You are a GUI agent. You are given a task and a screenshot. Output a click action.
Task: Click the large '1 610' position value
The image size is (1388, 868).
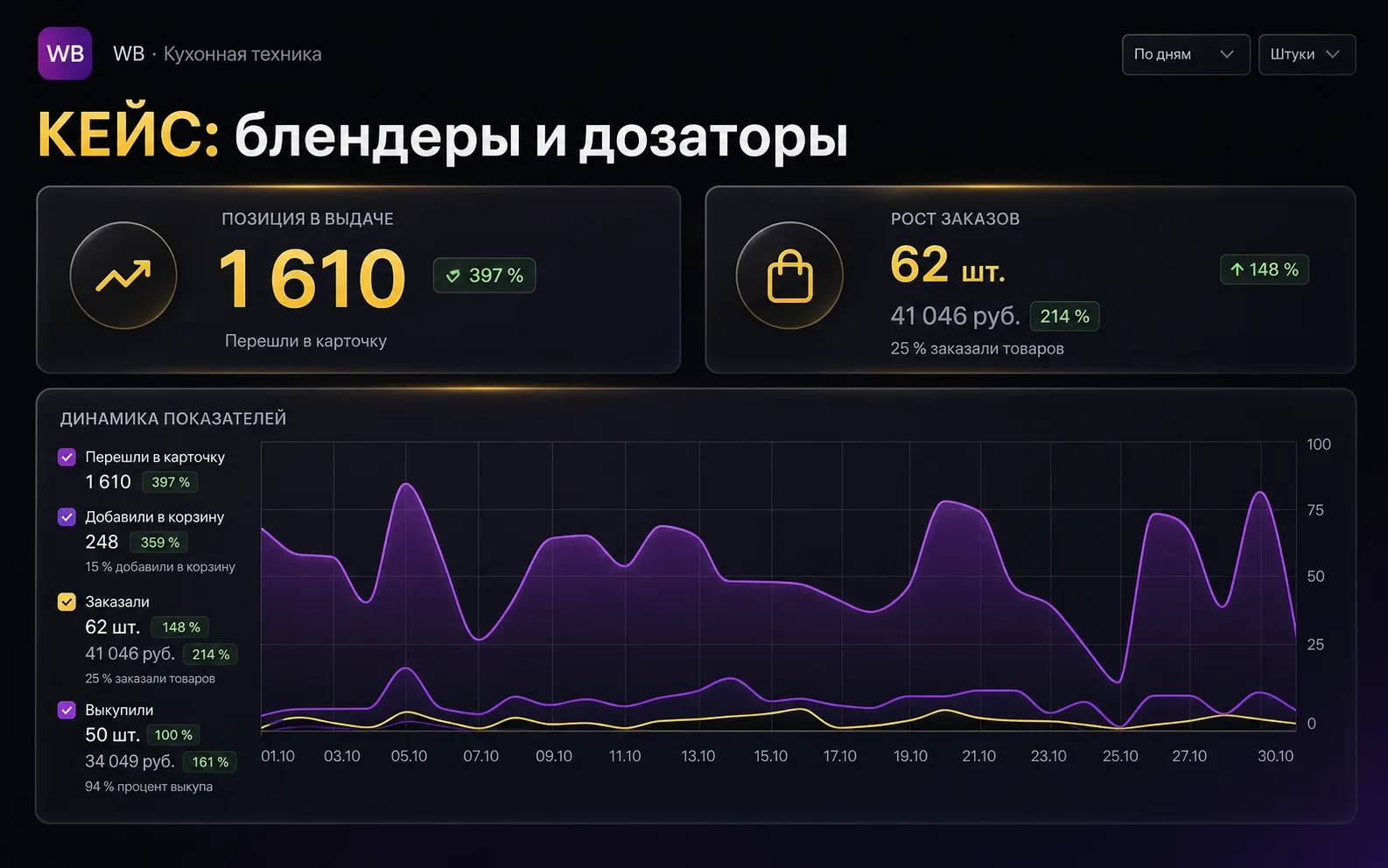pos(312,279)
